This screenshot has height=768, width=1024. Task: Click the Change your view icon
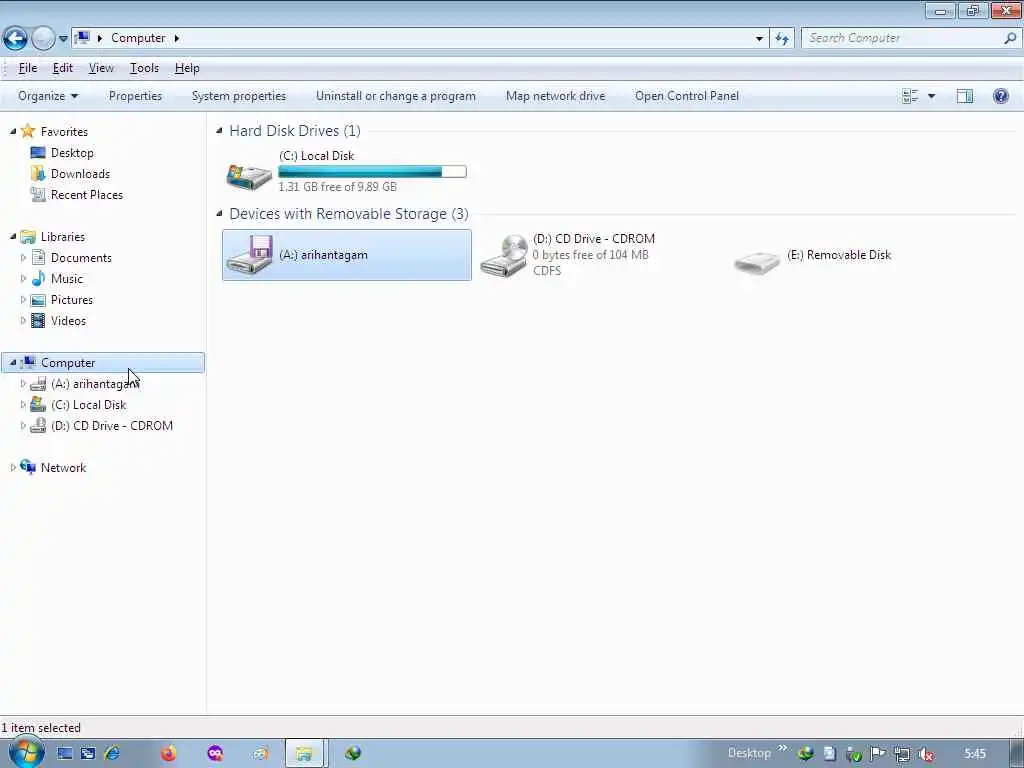[x=910, y=96]
